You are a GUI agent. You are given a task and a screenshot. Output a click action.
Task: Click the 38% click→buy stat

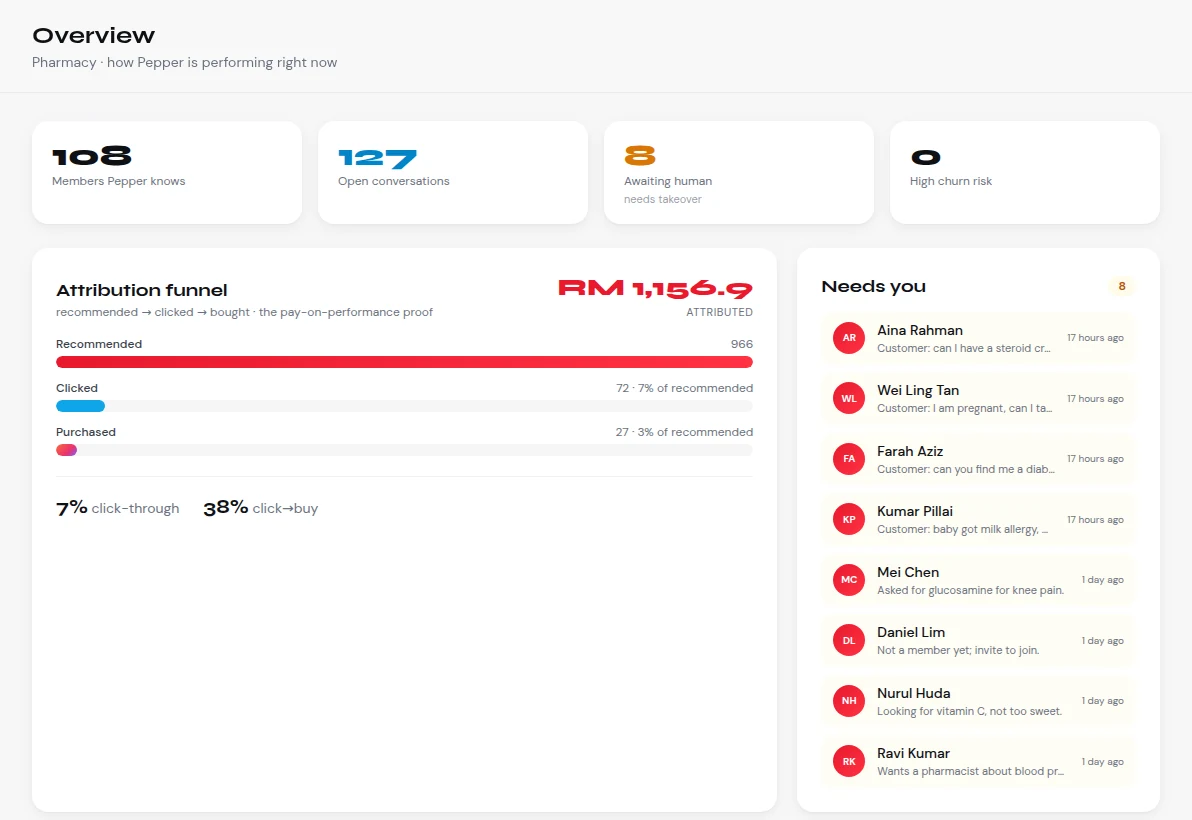point(261,508)
